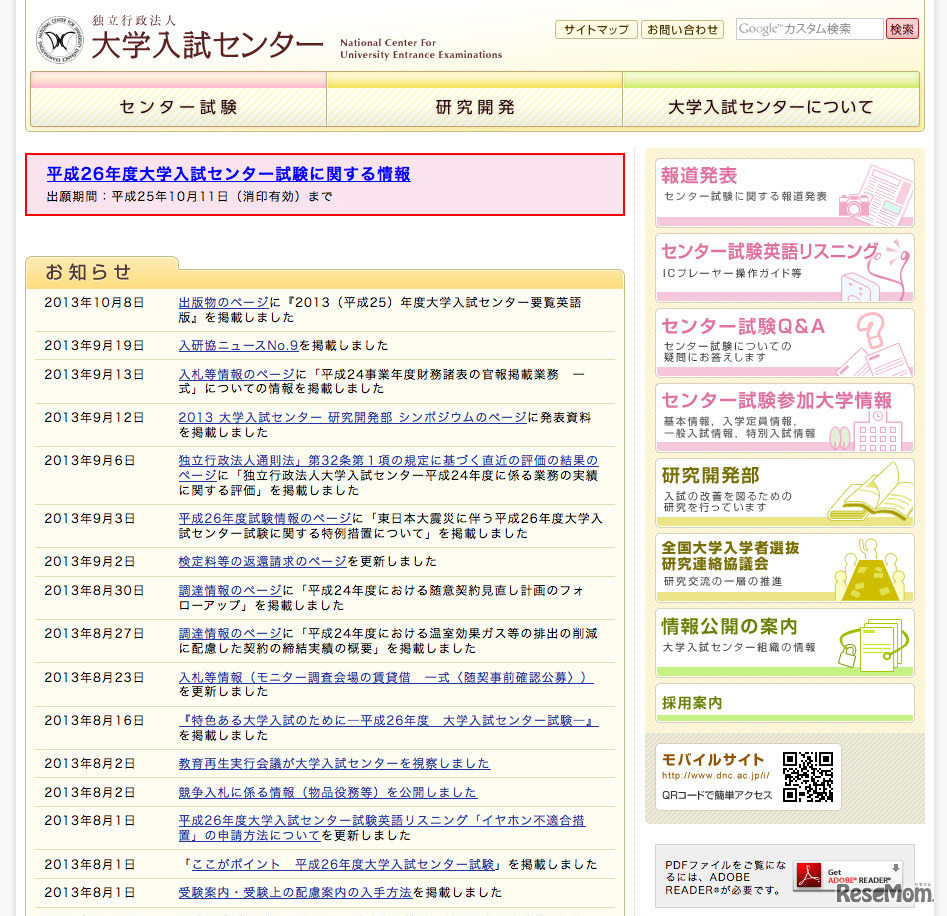Select the 大学入試センターについて tab
947x916 pixels.
click(772, 106)
